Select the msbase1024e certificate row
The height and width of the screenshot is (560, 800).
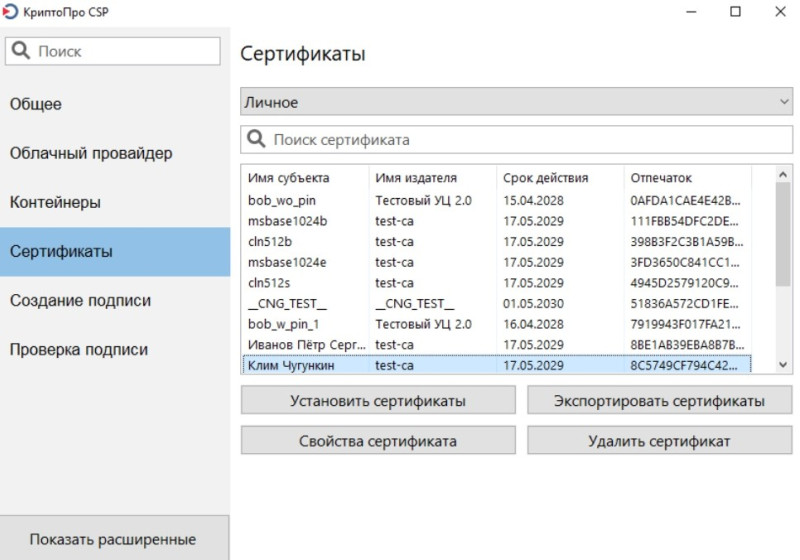click(x=497, y=262)
